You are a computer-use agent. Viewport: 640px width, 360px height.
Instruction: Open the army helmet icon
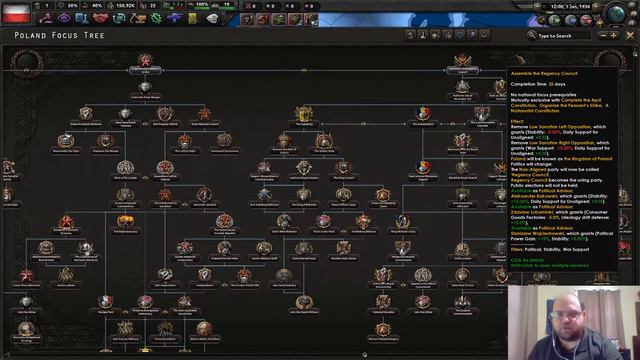coord(212,18)
